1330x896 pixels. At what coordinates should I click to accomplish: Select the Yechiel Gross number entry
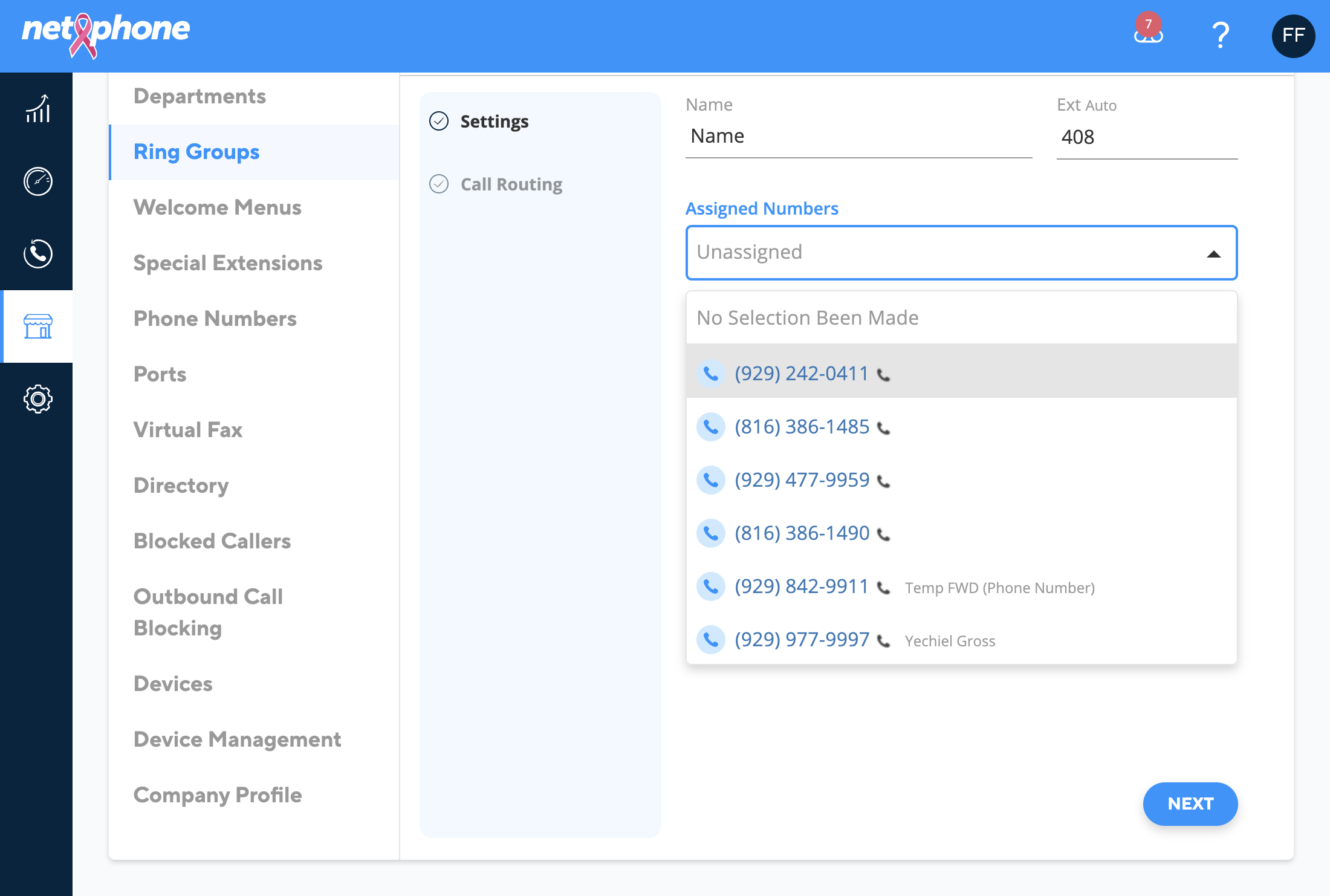[x=961, y=640]
